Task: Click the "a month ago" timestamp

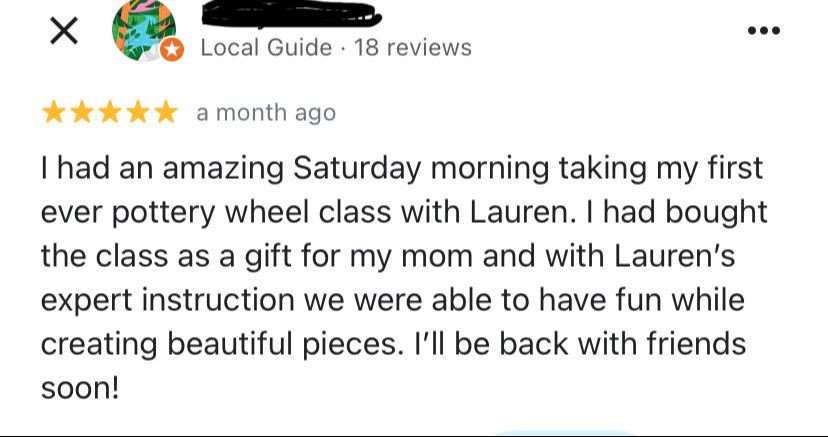Action: pyautogui.click(x=266, y=113)
